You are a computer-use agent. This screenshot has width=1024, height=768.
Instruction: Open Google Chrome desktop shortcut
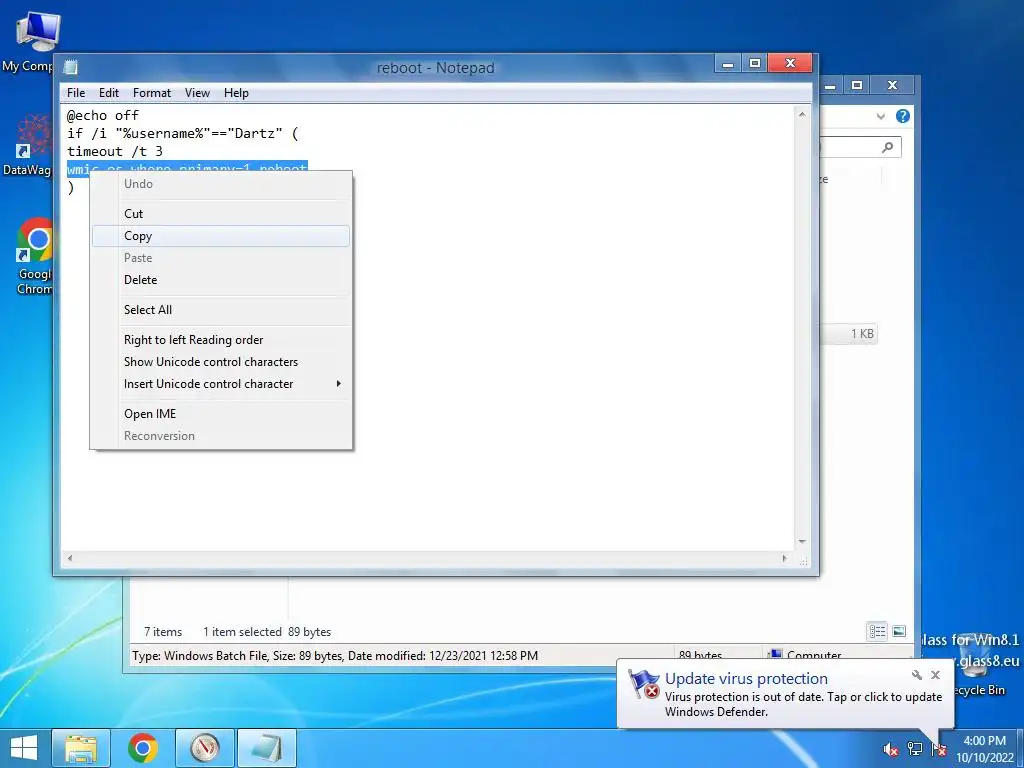tap(33, 256)
